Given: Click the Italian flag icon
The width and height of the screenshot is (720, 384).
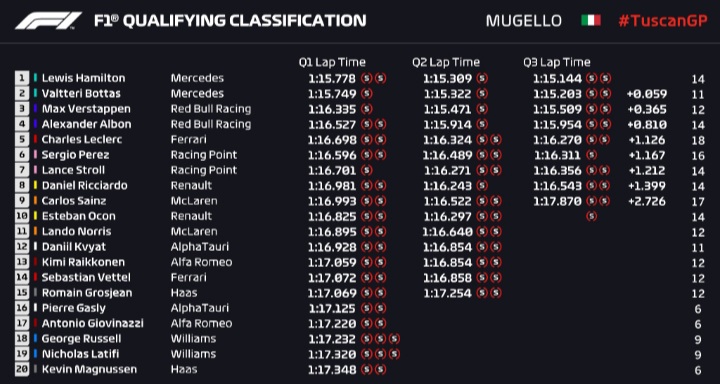Looking at the screenshot, I should click(591, 21).
